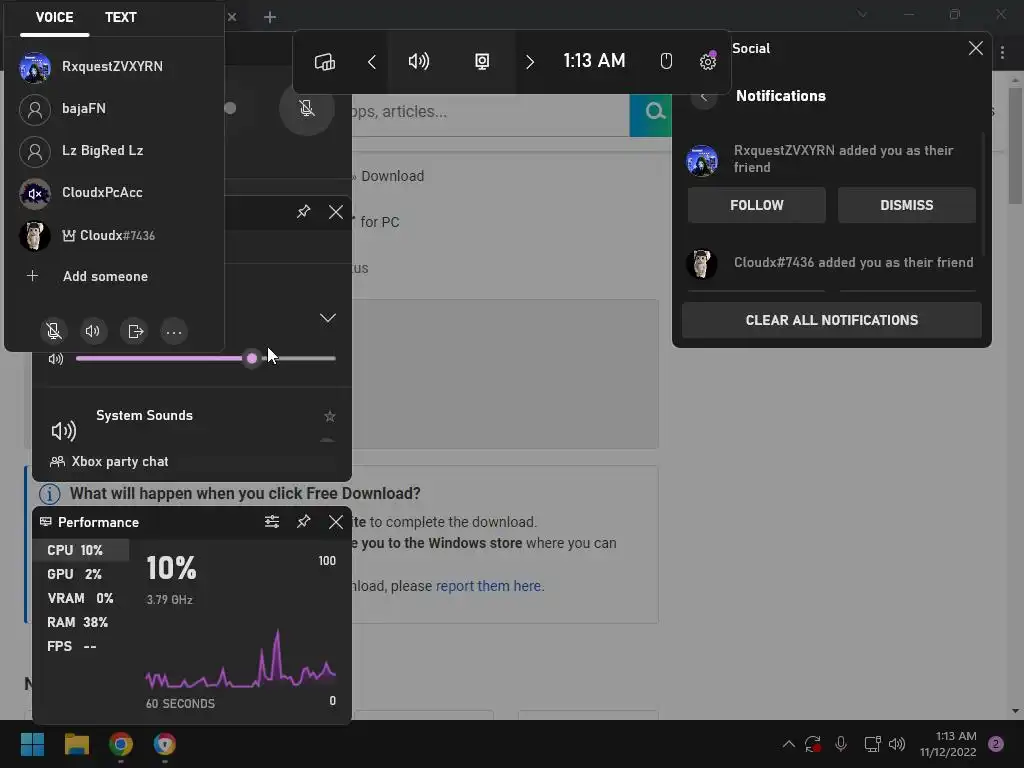This screenshot has width=1024, height=768.
Task: Click the info icon beside What will happen
Action: 50,494
